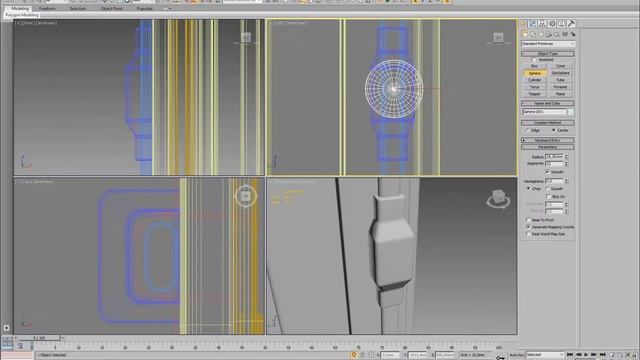The image size is (640, 360).
Task: Click the Box primitive button
Action: (x=534, y=66)
